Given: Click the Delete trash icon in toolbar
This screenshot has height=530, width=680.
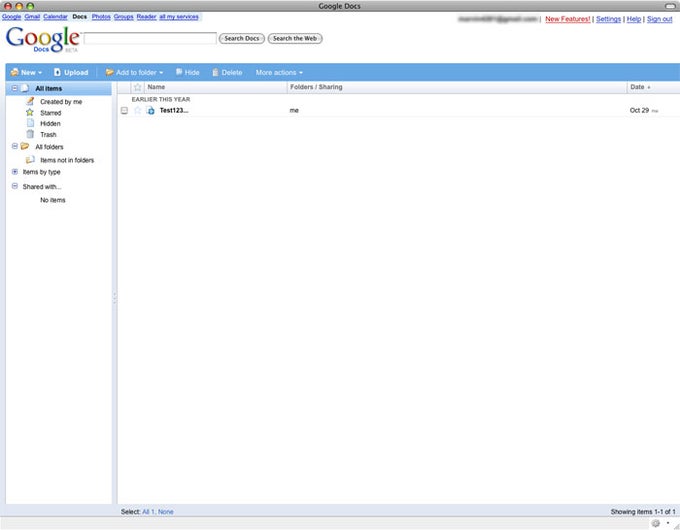Looking at the screenshot, I should click(x=215, y=72).
